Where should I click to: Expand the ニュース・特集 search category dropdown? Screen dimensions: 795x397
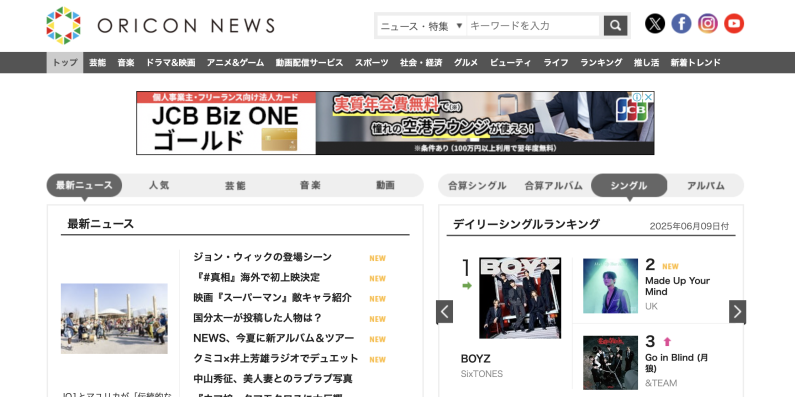pyautogui.click(x=421, y=26)
